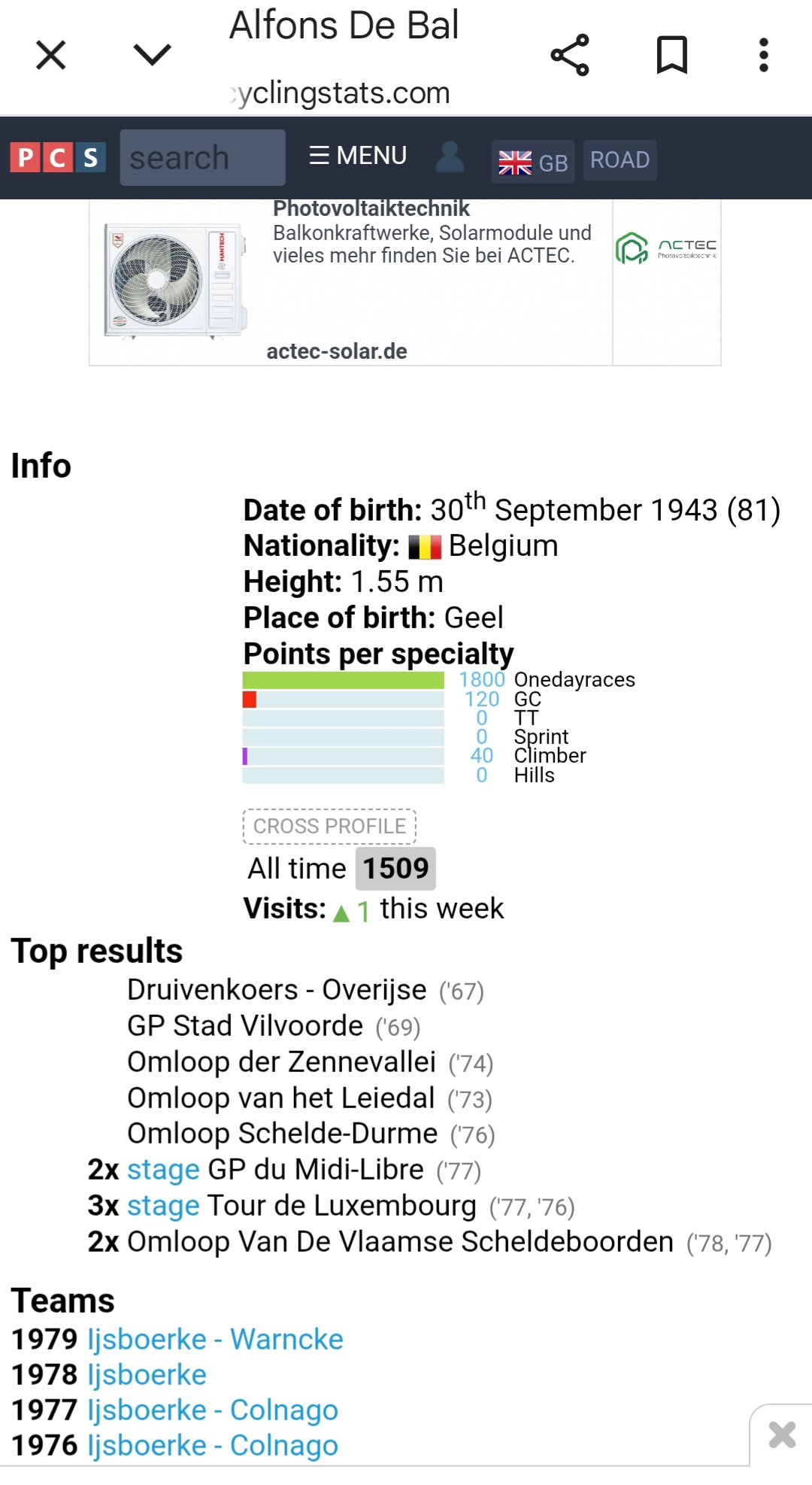Open the CROSS PROFILE button

click(329, 826)
